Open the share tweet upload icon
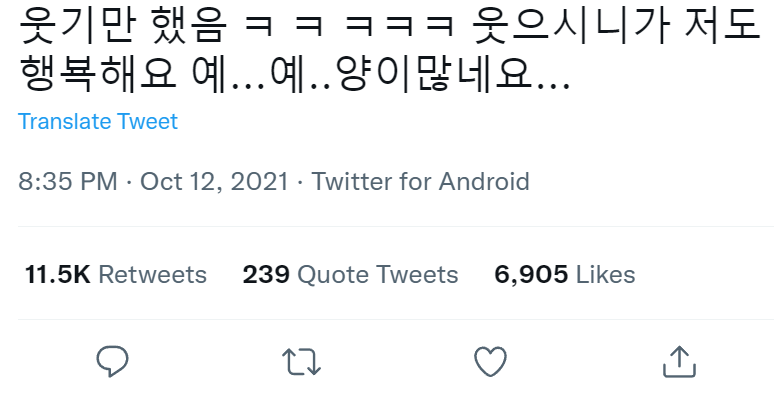Image resolution: width=780 pixels, height=399 pixels. coord(680,362)
